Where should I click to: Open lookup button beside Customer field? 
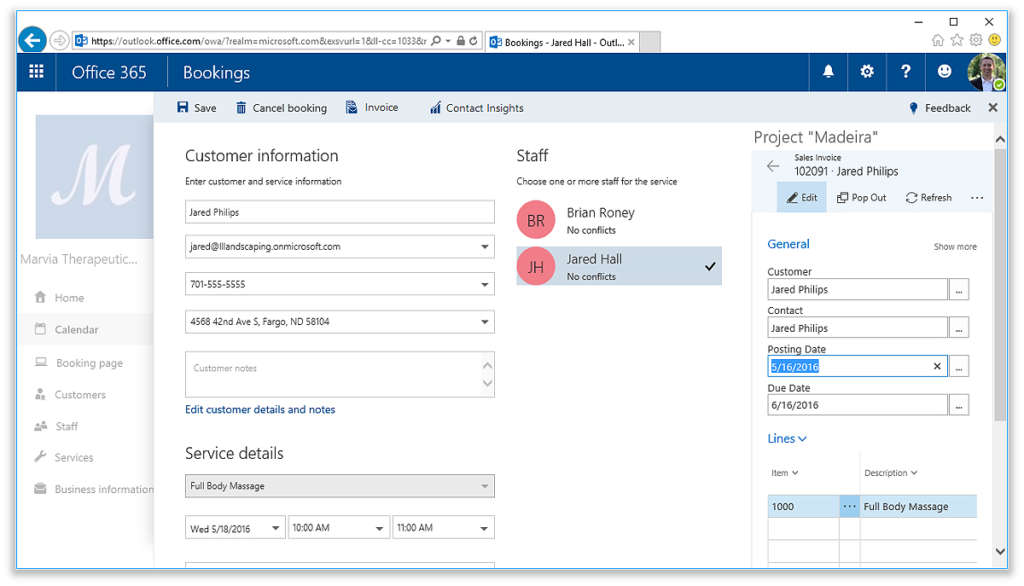[x=959, y=289]
